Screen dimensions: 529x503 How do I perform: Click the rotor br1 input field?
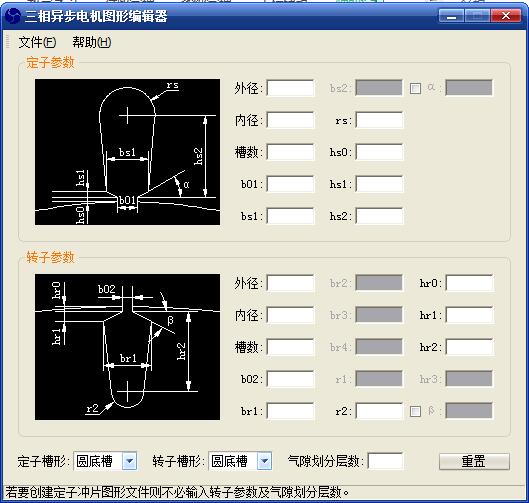(290, 411)
